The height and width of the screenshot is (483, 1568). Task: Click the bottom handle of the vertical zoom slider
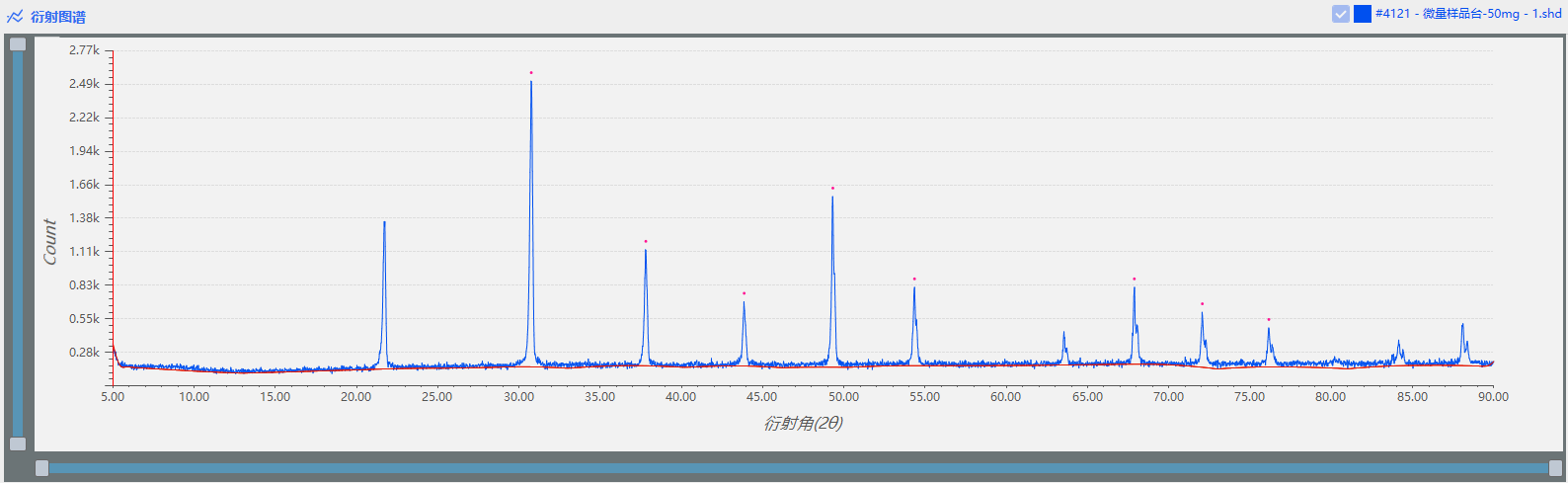click(x=18, y=443)
